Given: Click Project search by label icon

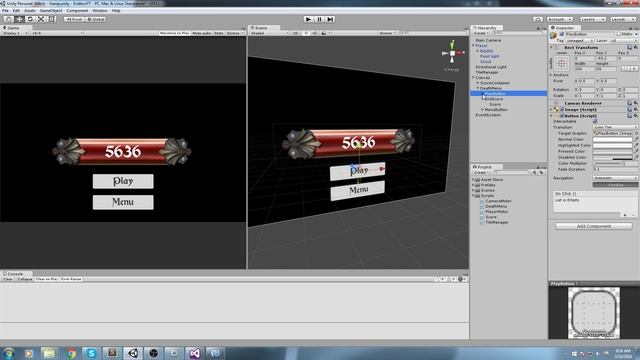Looking at the screenshot, I should tap(541, 173).
